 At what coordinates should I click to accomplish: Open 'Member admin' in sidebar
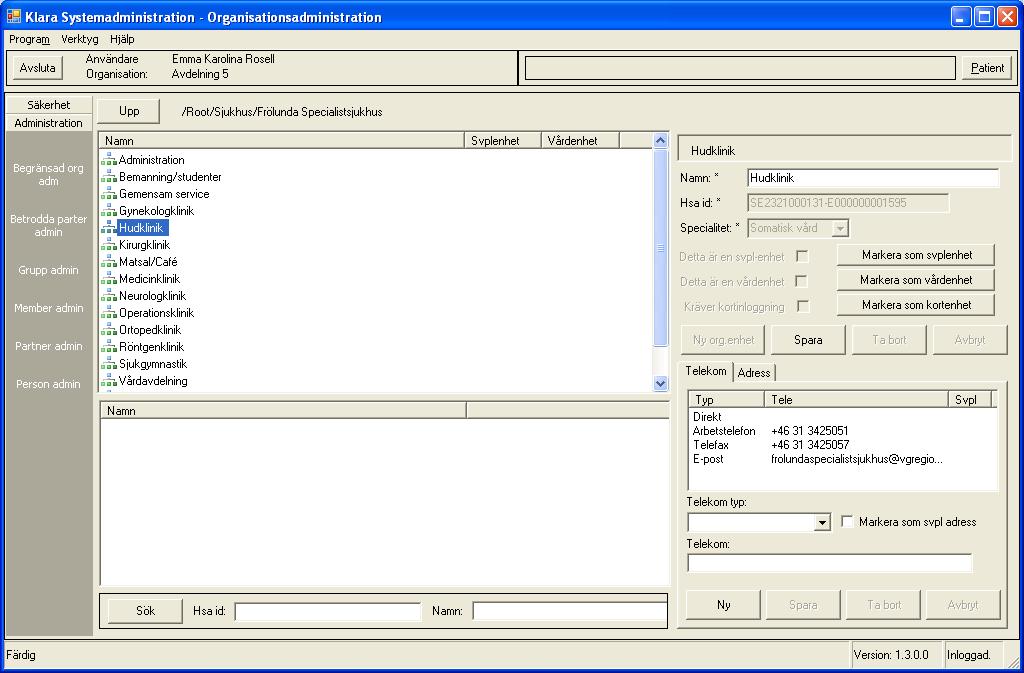point(48,307)
